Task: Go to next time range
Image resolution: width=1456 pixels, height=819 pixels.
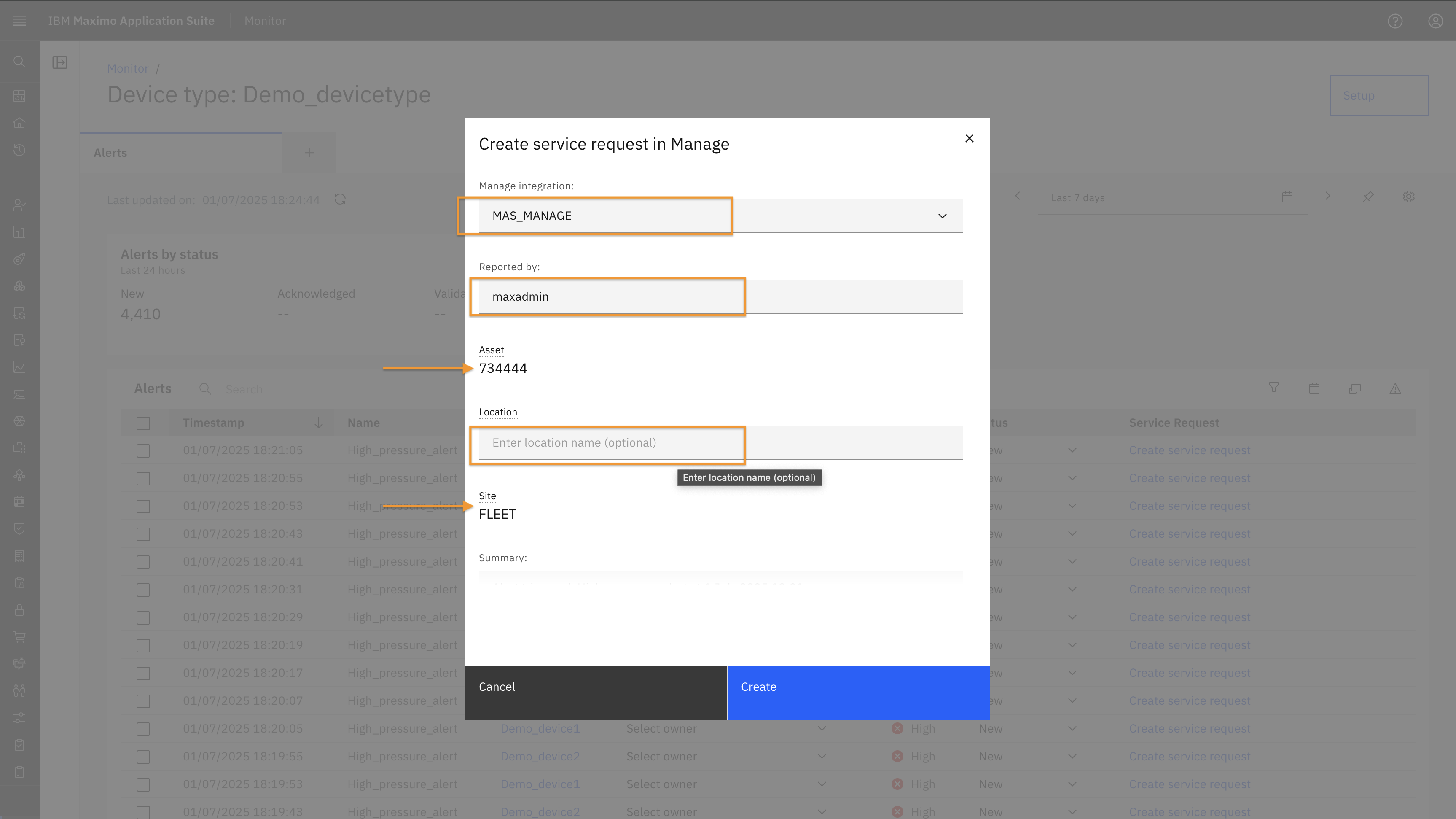Action: 1328,196
